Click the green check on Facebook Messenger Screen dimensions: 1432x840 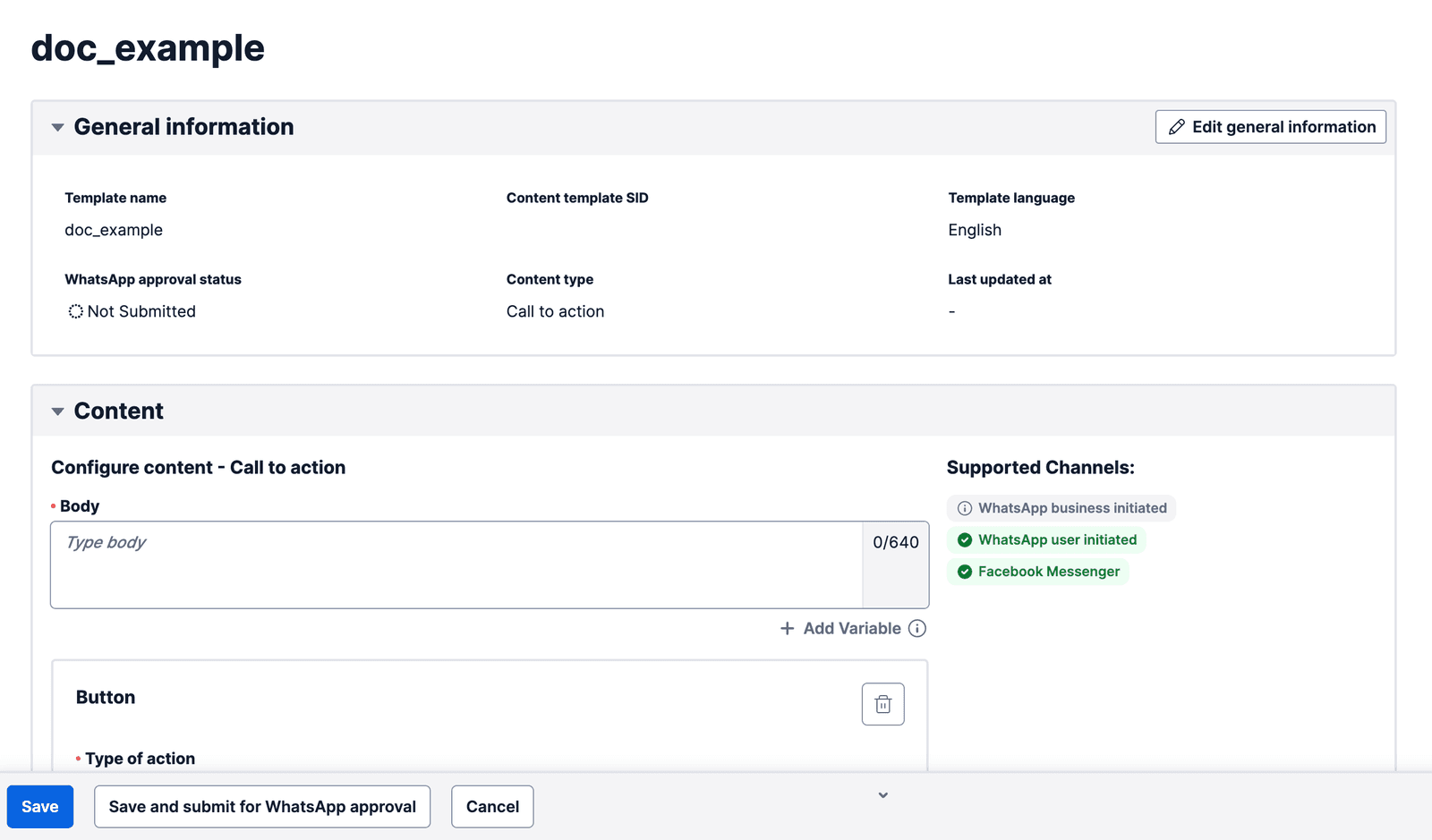tap(965, 572)
